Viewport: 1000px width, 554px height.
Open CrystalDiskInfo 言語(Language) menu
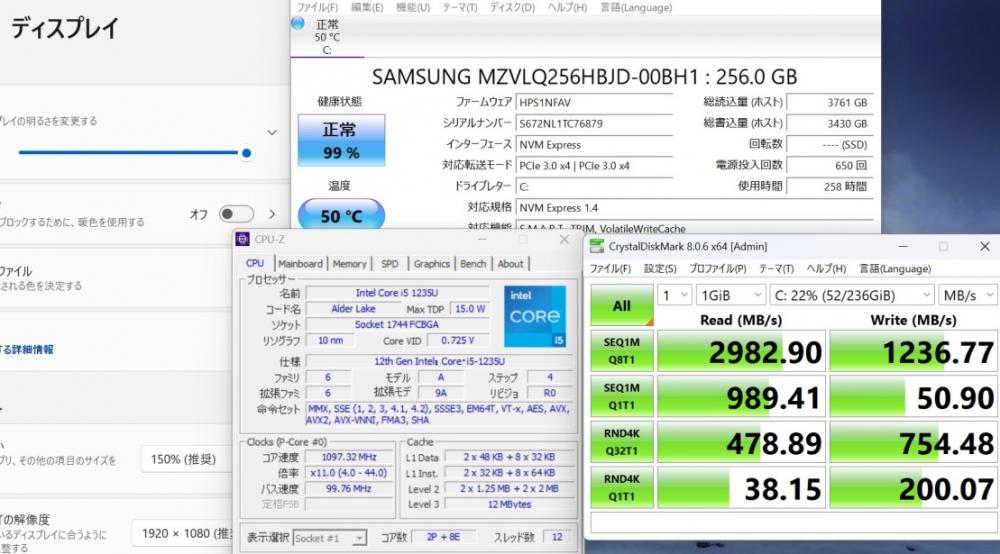(x=636, y=7)
